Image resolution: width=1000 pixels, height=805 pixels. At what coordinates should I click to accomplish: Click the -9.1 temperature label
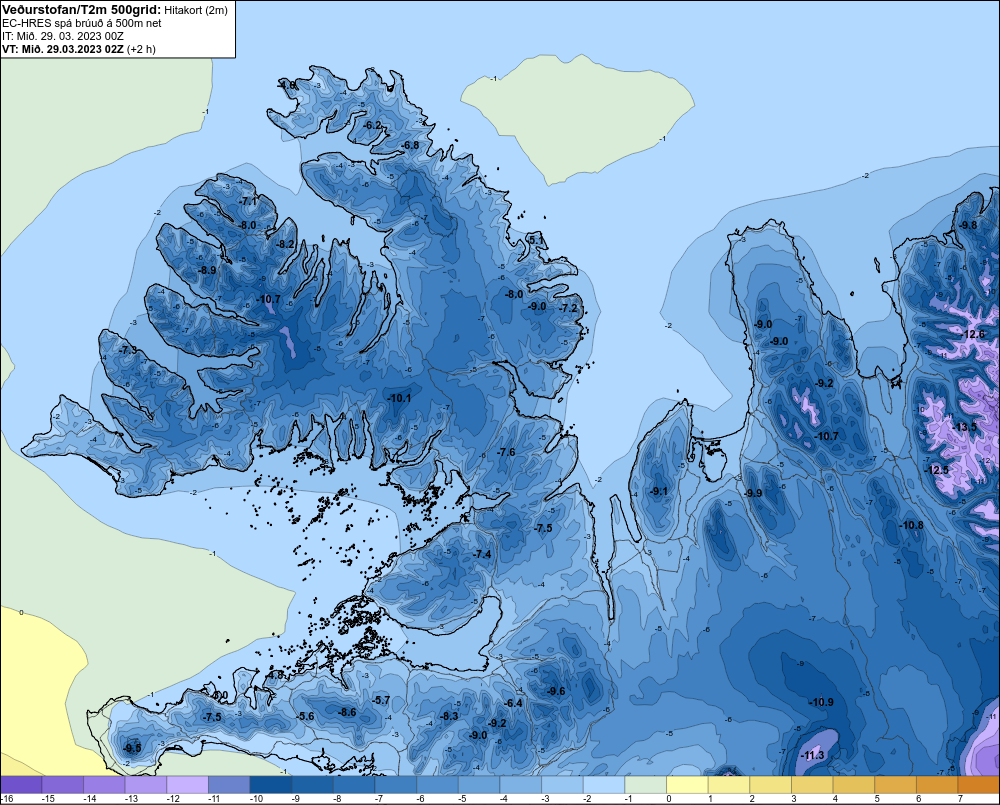click(x=659, y=491)
